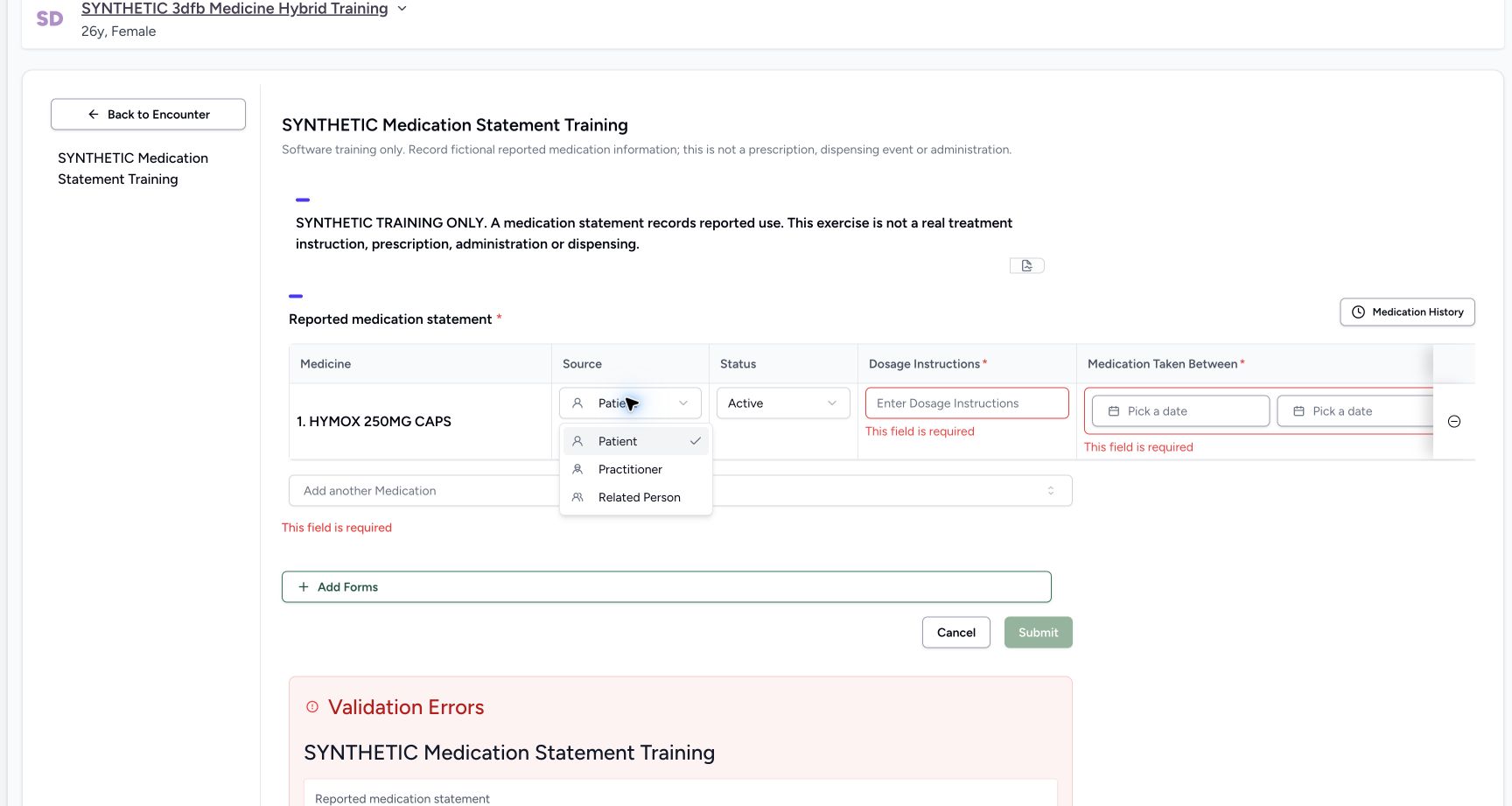
Task: Click the small document icon under the notice
Action: coord(1027,265)
